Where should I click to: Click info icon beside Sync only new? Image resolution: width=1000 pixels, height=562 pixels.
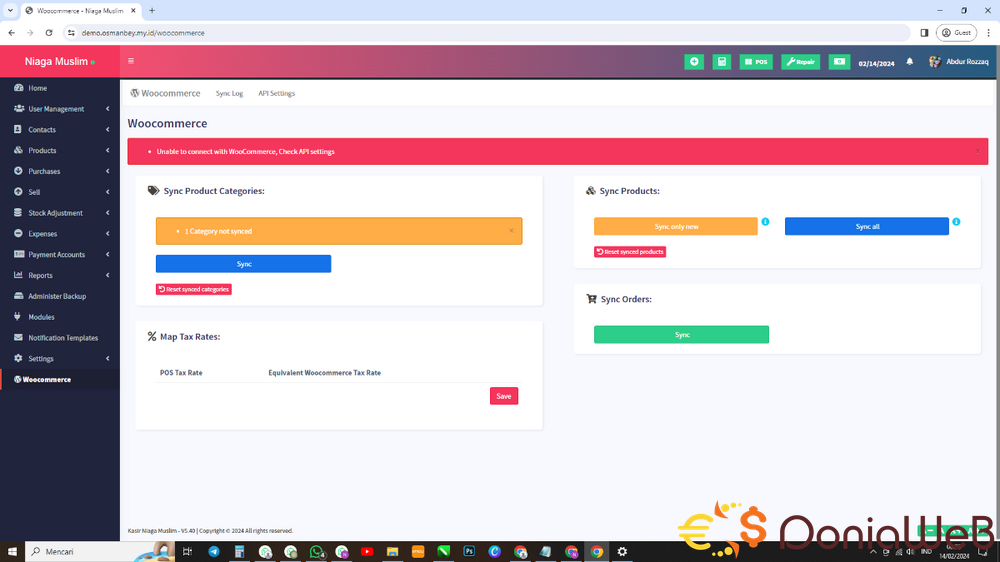(x=765, y=222)
